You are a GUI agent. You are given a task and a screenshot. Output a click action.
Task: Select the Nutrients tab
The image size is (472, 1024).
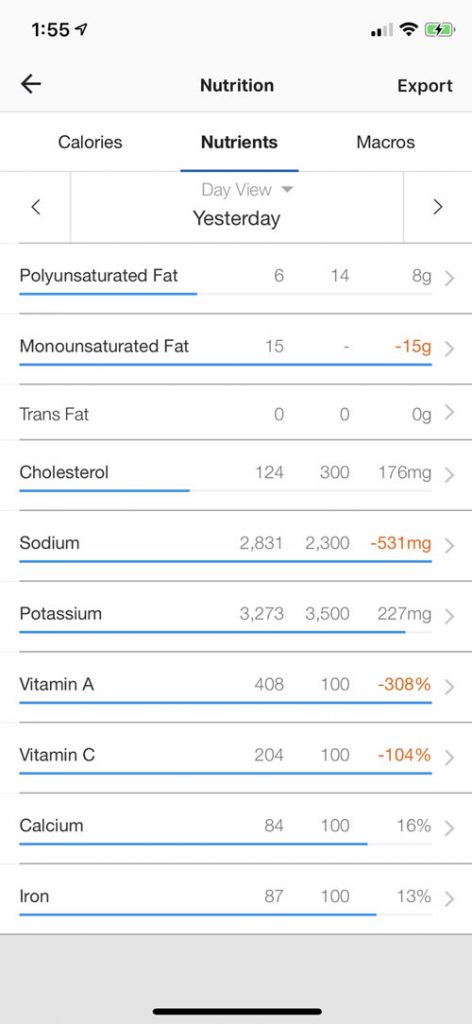point(239,142)
